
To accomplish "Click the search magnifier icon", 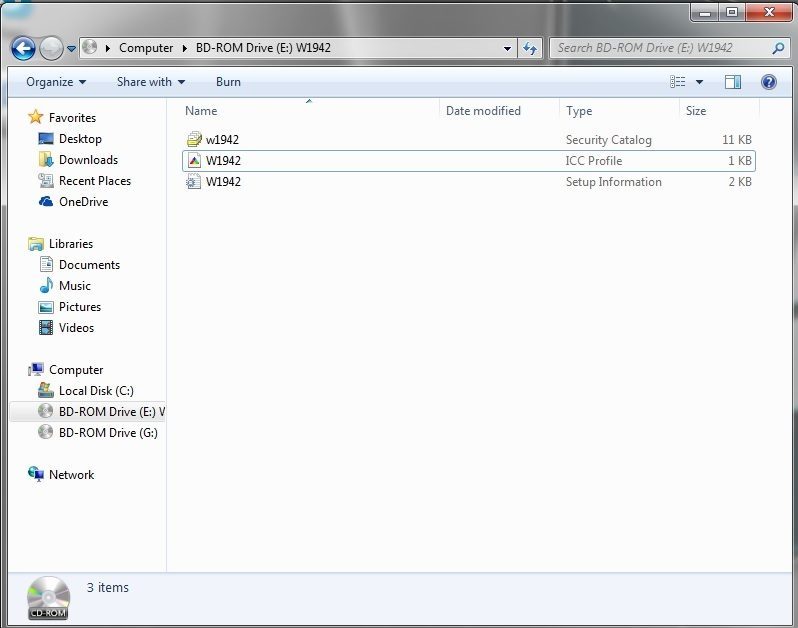I will point(778,48).
